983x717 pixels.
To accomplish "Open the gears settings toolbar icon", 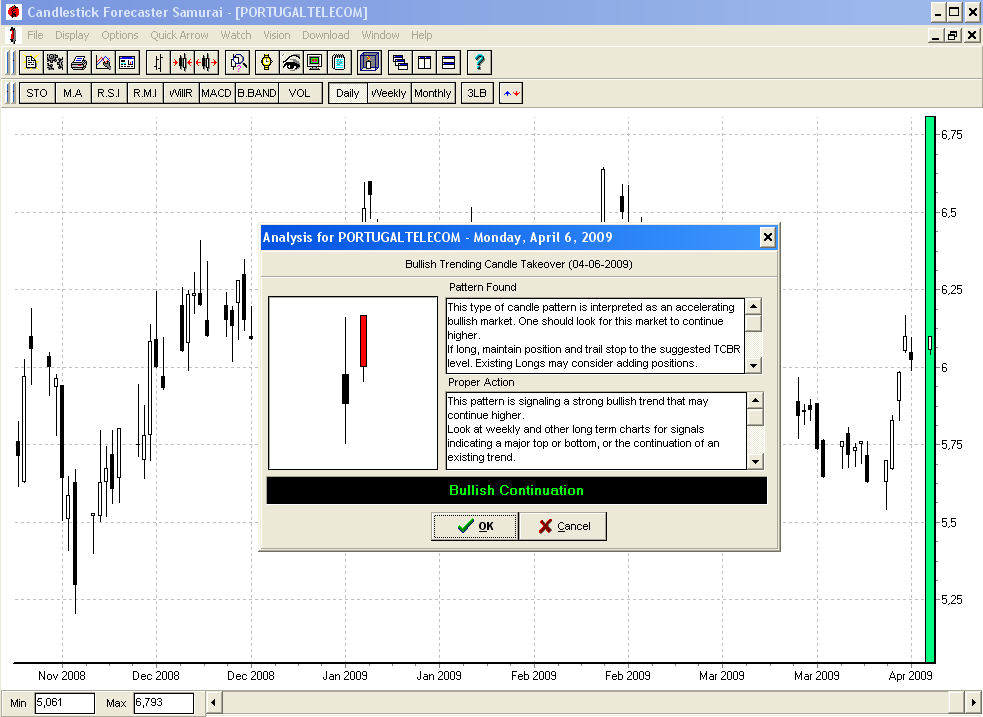I will click(55, 62).
